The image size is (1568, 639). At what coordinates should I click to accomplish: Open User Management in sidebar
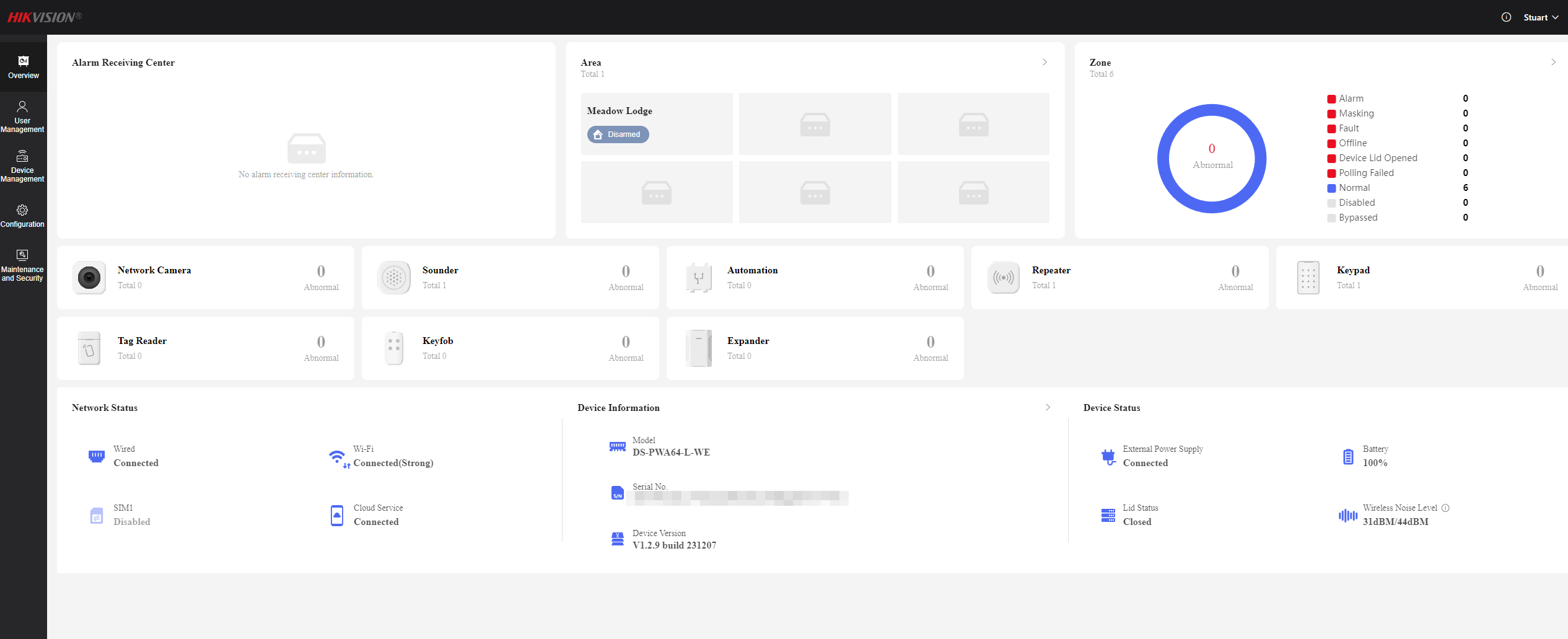(x=23, y=117)
